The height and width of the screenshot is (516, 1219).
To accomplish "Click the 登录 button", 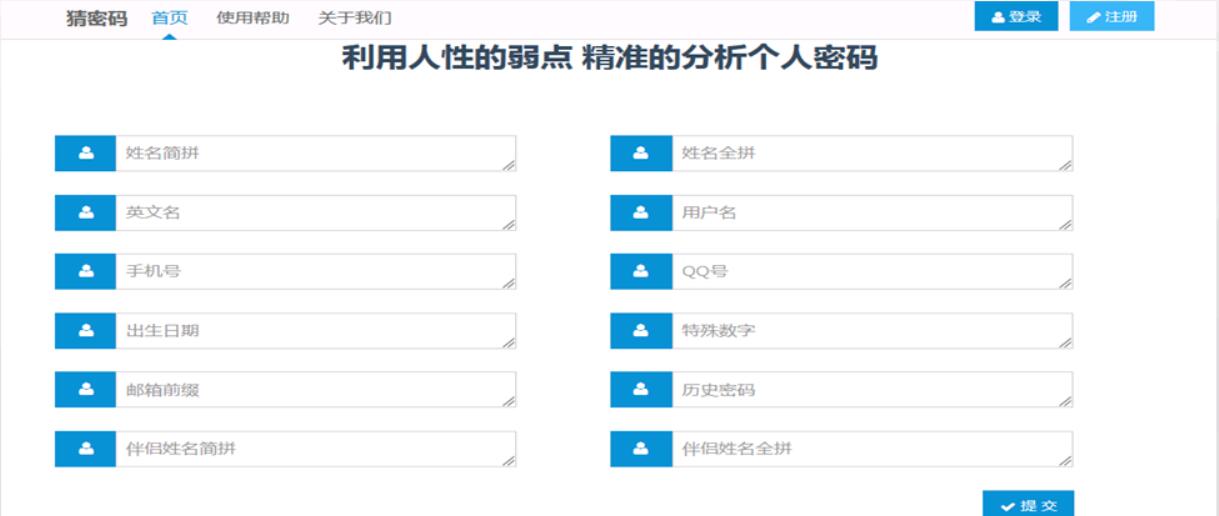I will point(1016,17).
